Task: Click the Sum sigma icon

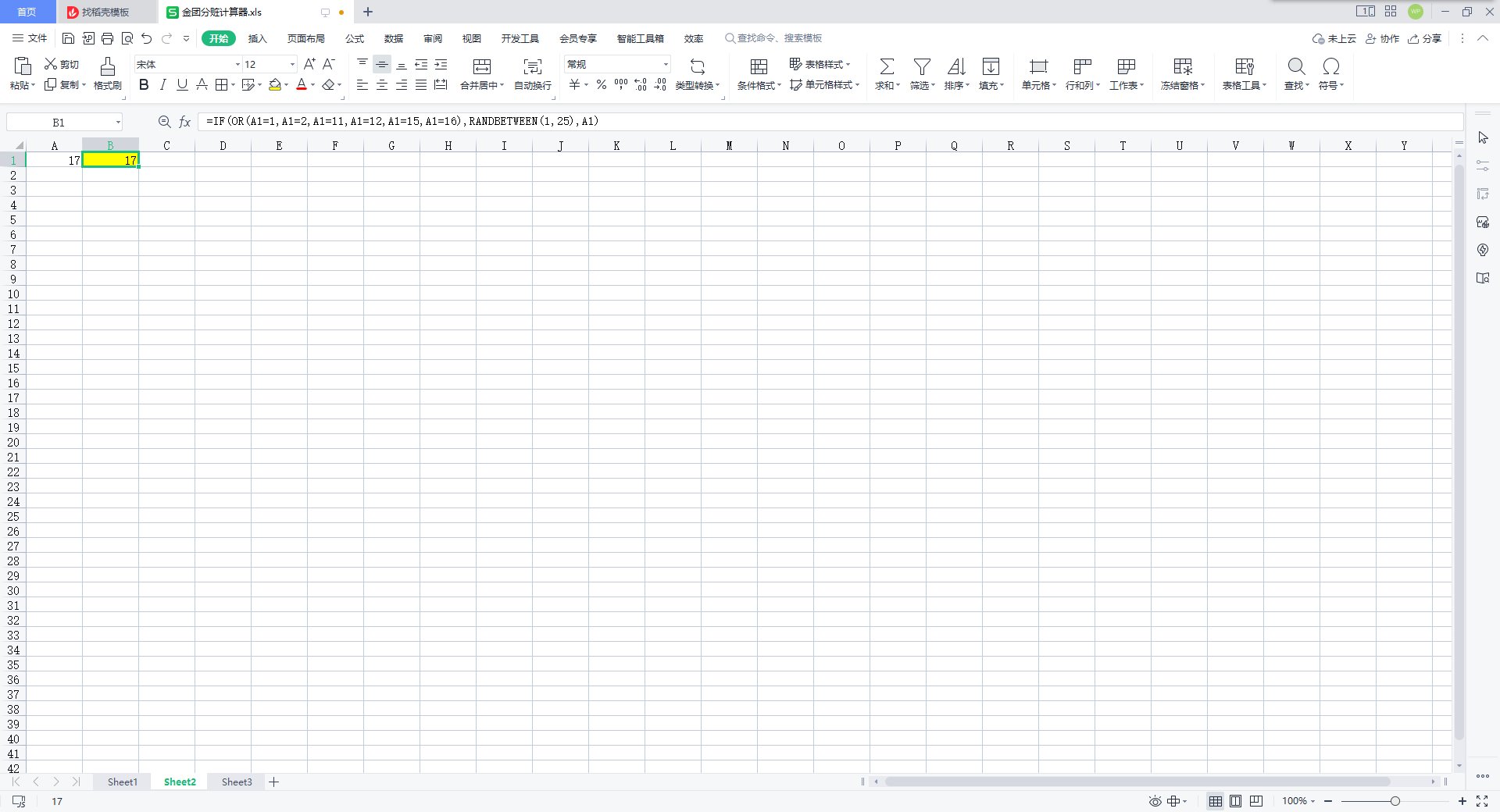Action: coord(887,66)
